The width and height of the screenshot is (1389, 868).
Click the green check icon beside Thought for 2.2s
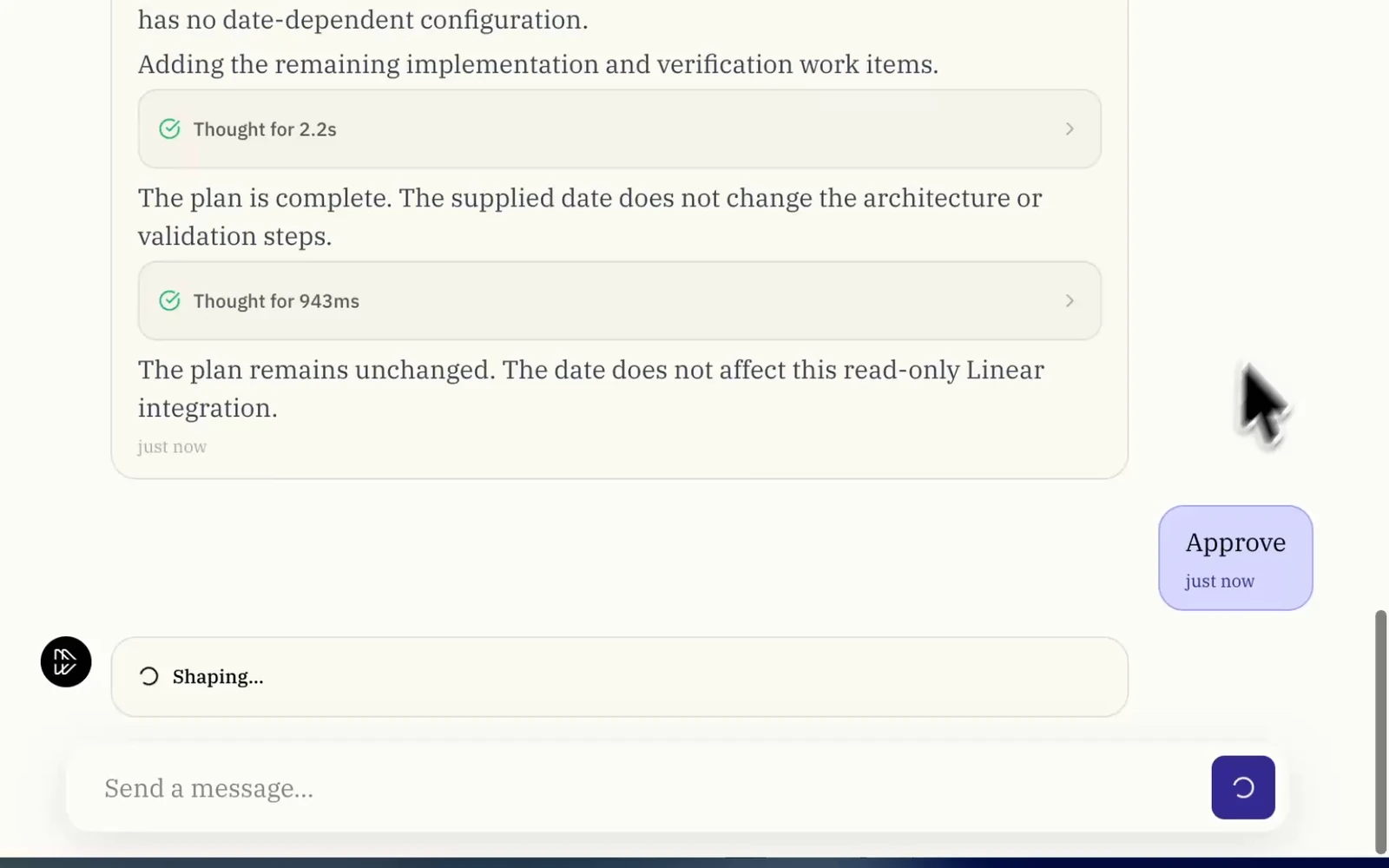170,129
